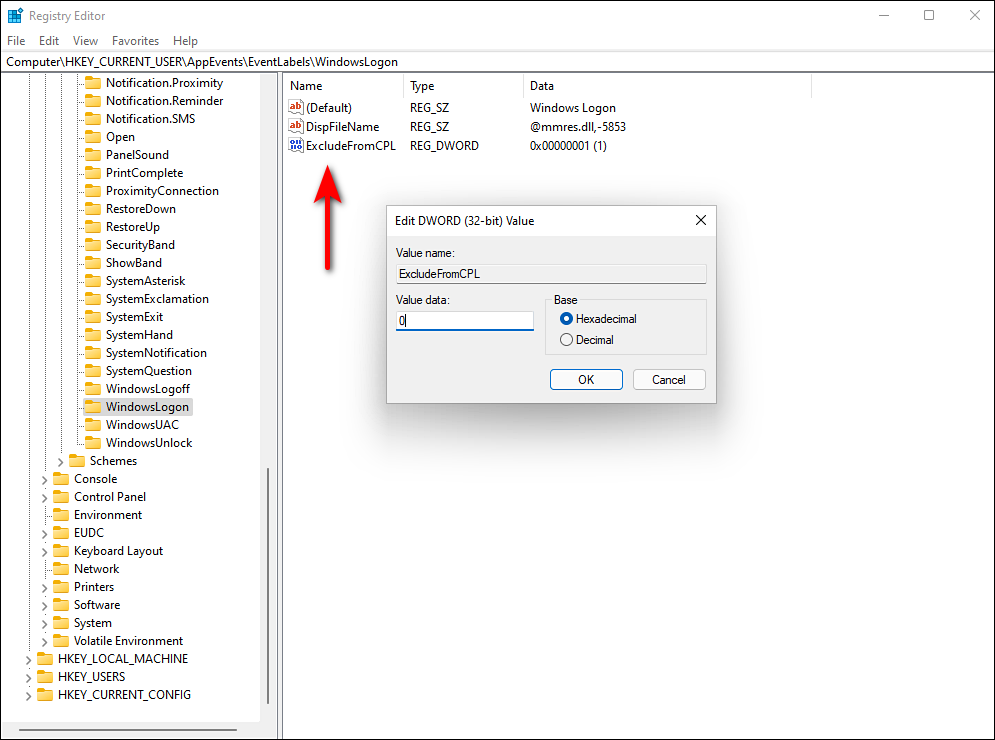This screenshot has width=995, height=740.
Task: Open the File menu
Action: (x=16, y=41)
